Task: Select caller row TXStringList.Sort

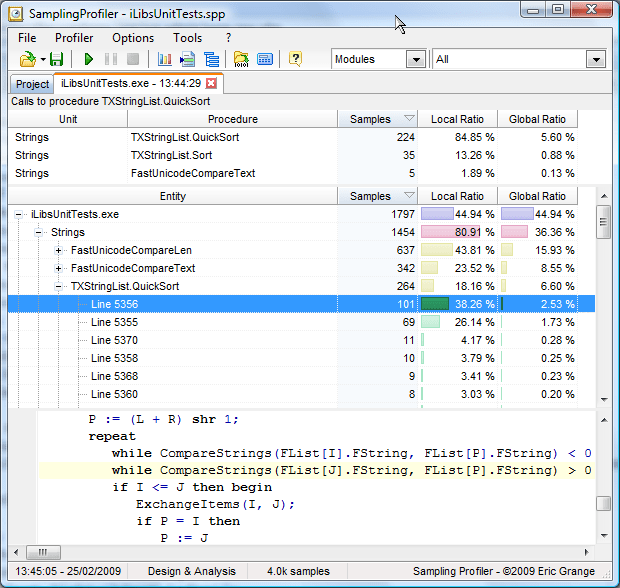Action: [x=293, y=155]
